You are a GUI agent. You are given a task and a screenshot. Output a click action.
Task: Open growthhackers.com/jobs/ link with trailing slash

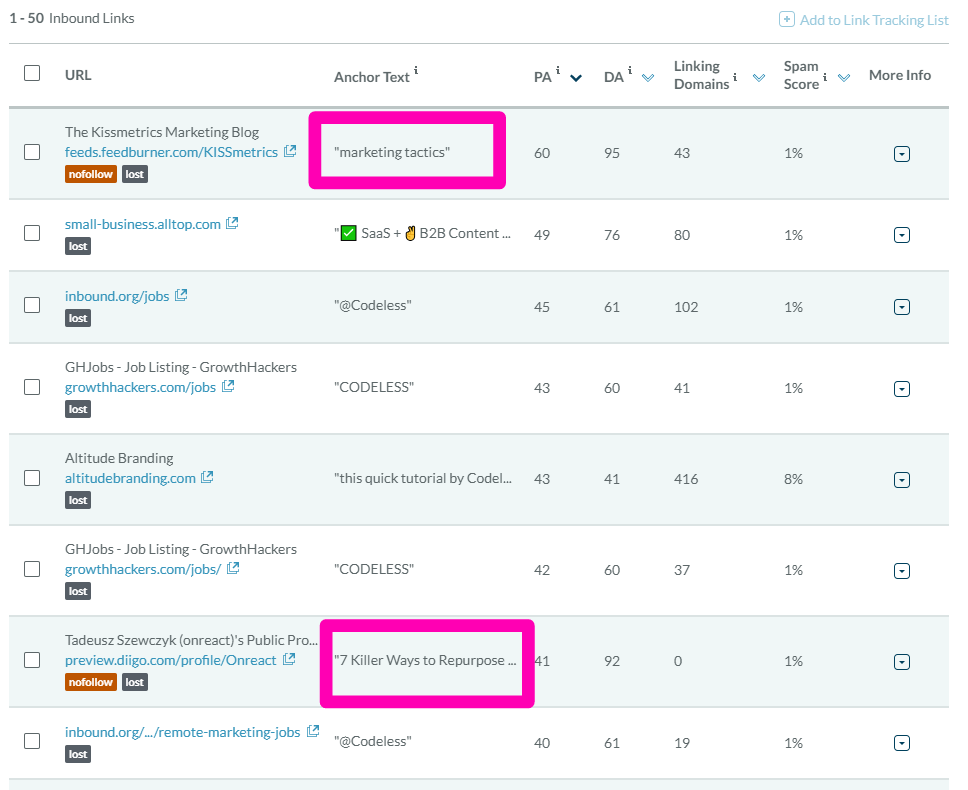coord(143,569)
